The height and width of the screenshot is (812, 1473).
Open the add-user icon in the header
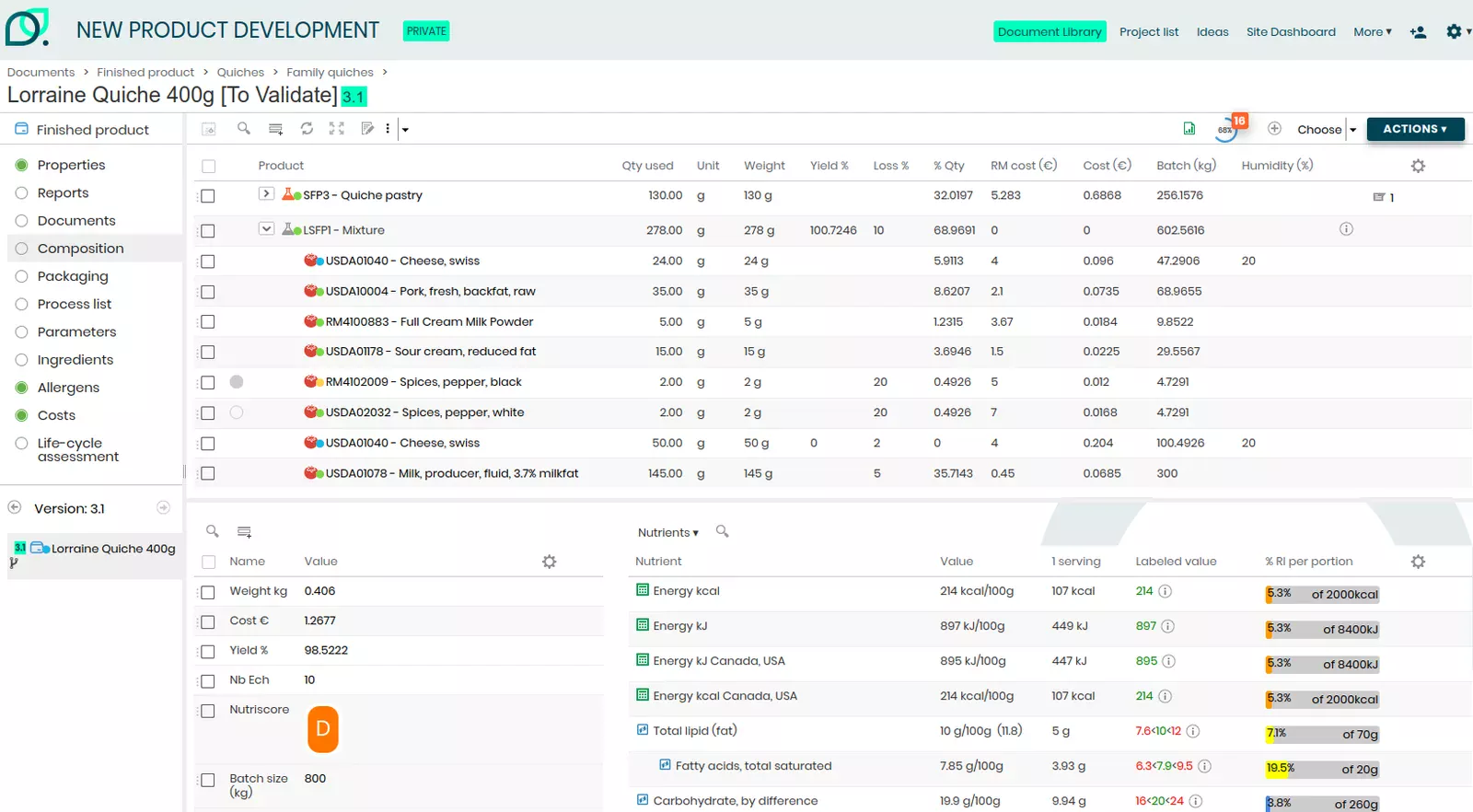pyautogui.click(x=1419, y=32)
